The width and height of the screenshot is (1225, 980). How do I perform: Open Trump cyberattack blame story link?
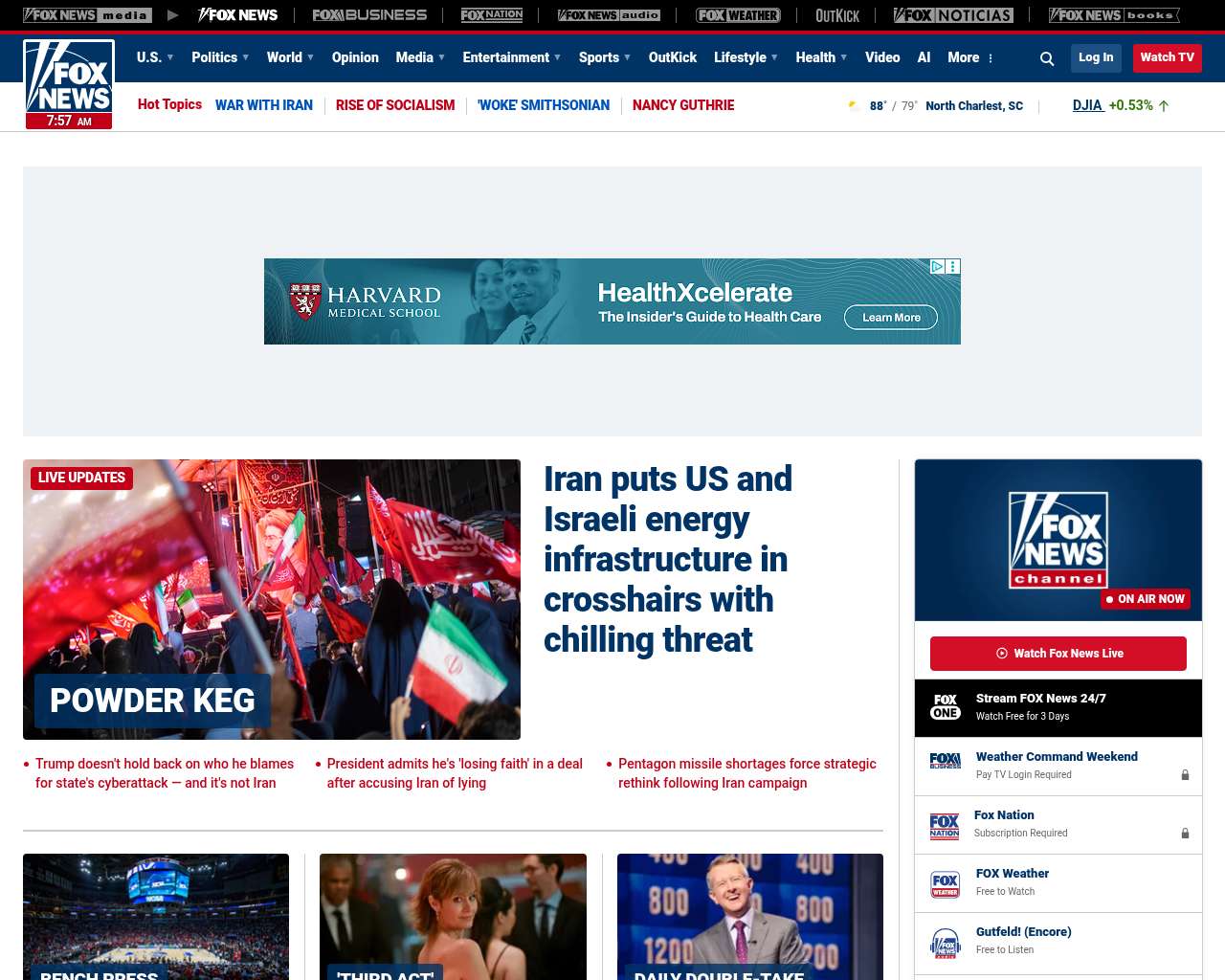(165, 773)
